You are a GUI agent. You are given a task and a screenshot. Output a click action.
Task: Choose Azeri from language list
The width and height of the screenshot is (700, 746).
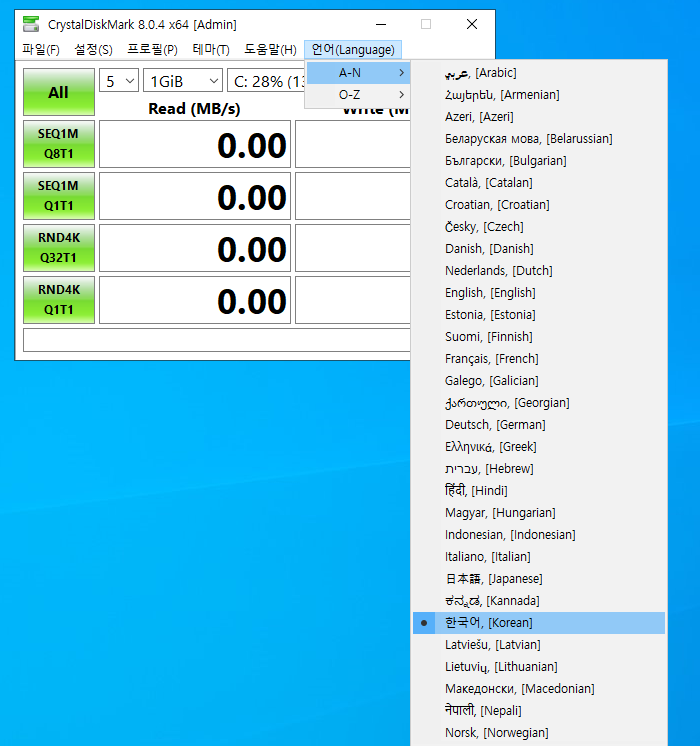click(x=539, y=117)
